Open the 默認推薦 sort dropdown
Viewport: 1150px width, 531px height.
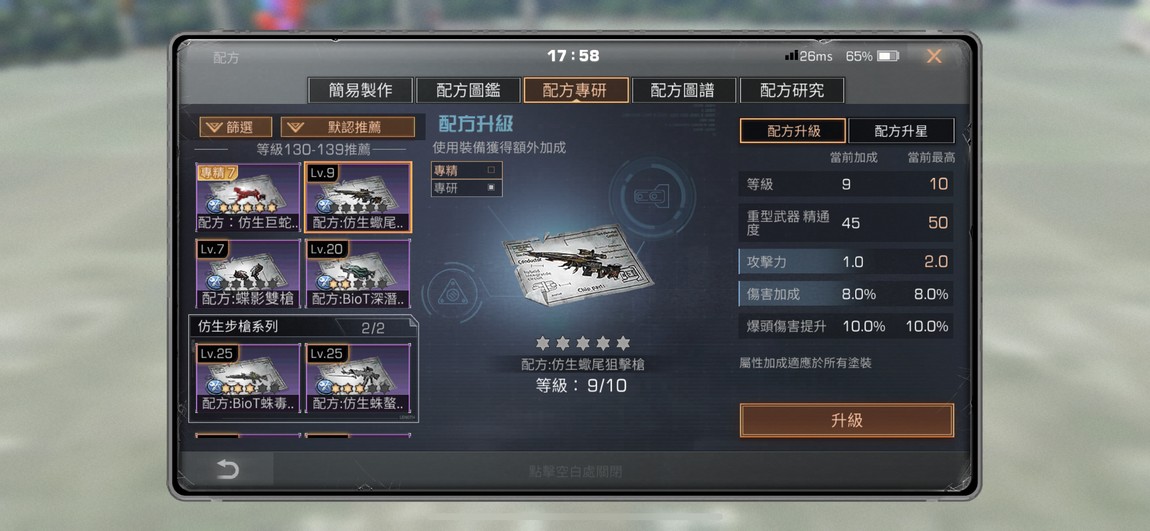(348, 127)
